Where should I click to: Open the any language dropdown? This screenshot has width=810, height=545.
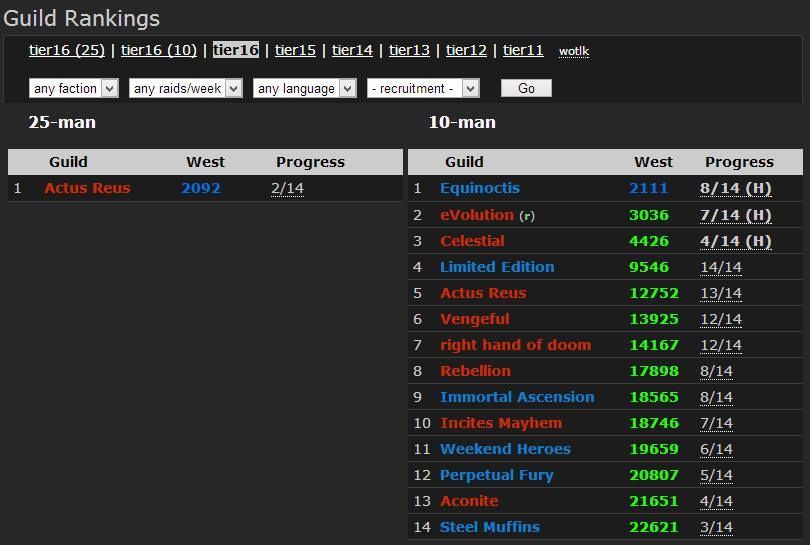304,89
